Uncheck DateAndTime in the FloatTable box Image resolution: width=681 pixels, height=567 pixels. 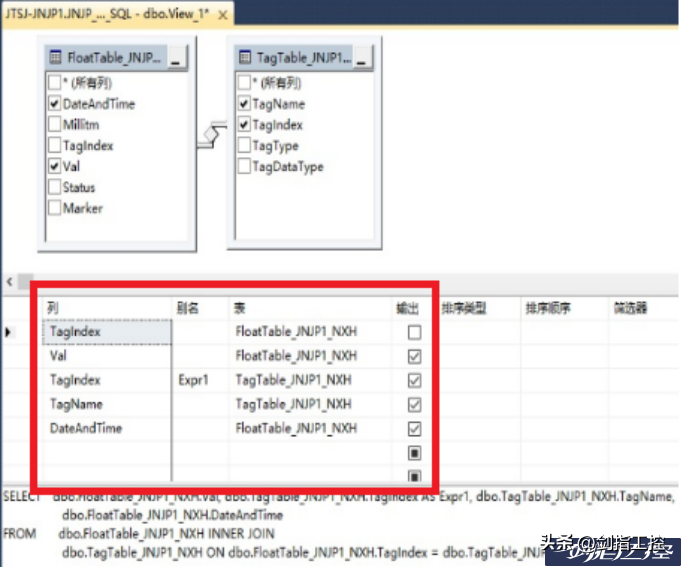tap(54, 104)
